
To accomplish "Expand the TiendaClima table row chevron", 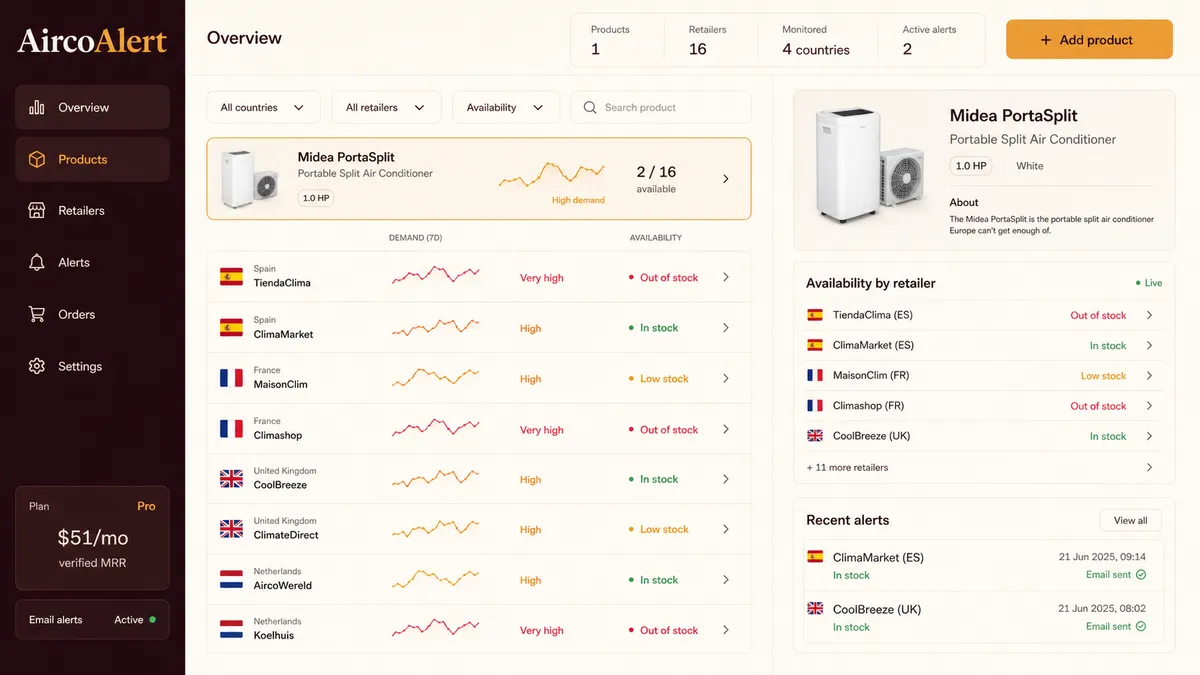I will point(726,277).
